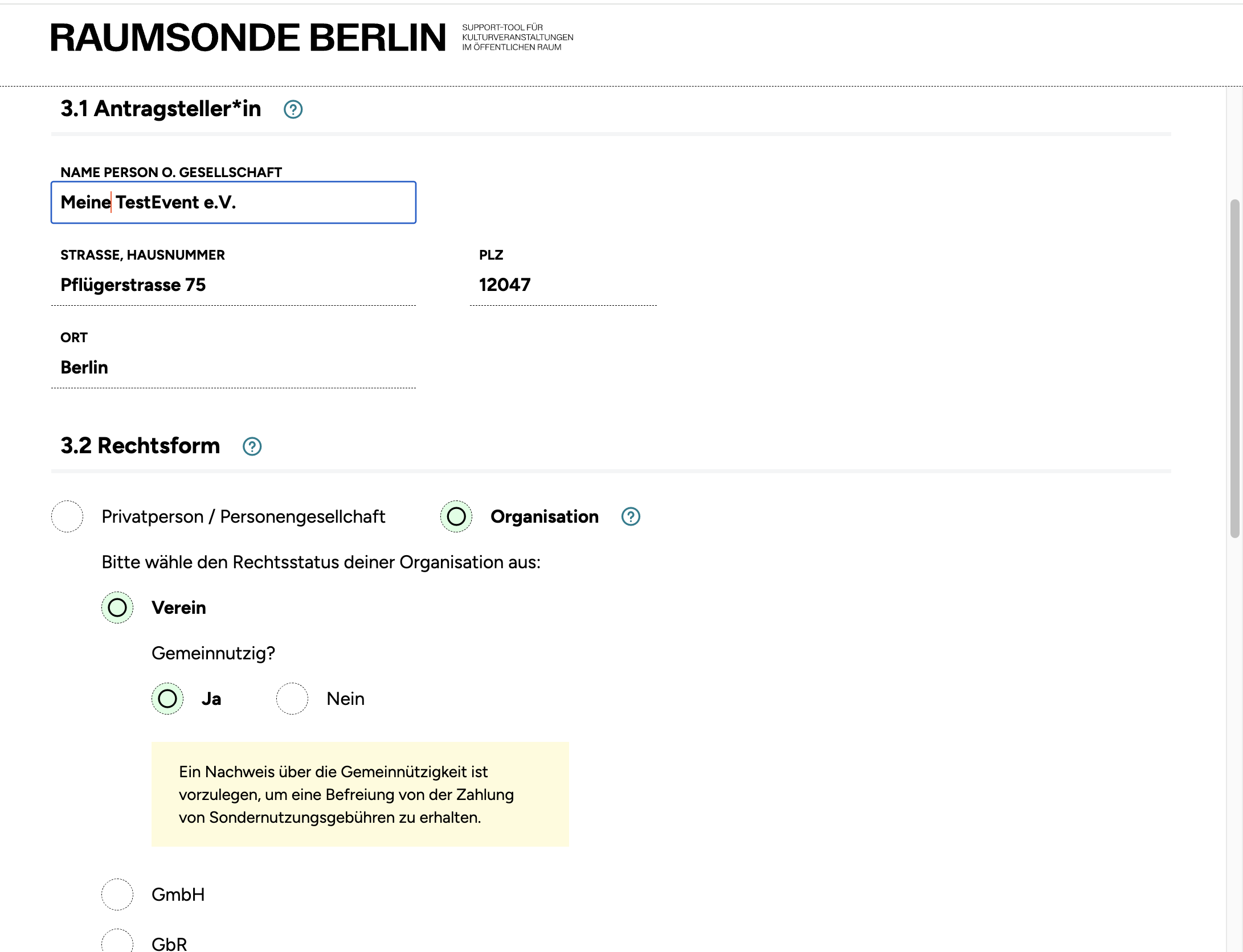Viewport: 1243px width, 952px height.
Task: Click the Organisation label text
Action: 544,516
